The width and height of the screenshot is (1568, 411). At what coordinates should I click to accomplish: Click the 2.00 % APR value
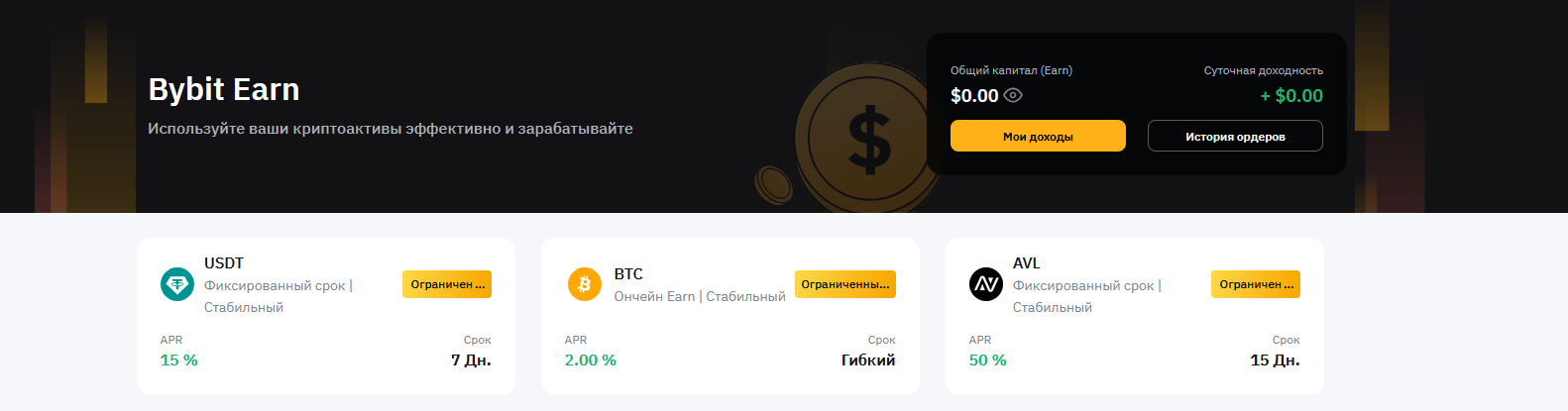click(591, 360)
